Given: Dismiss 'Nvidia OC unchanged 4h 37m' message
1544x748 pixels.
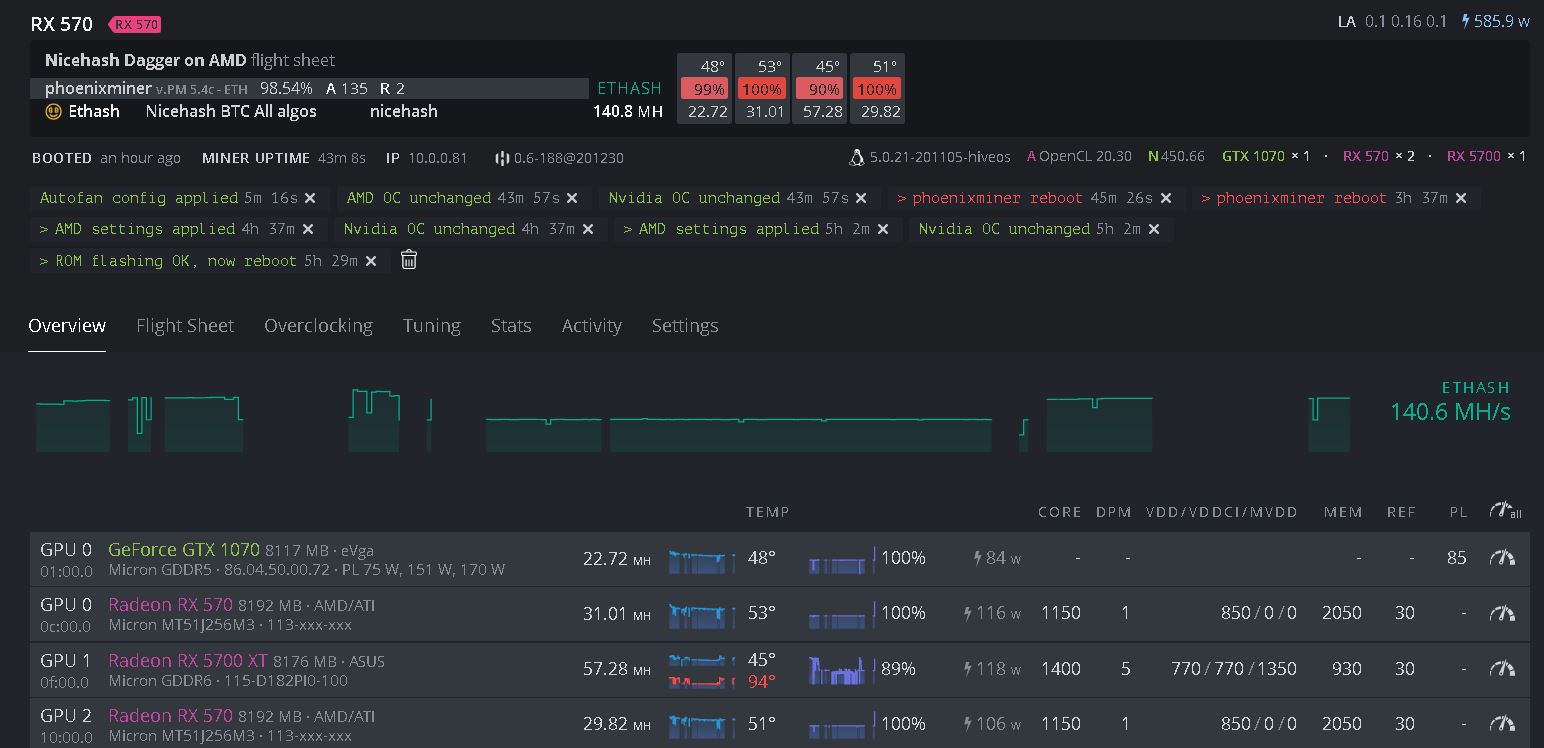Looking at the screenshot, I should (588, 230).
